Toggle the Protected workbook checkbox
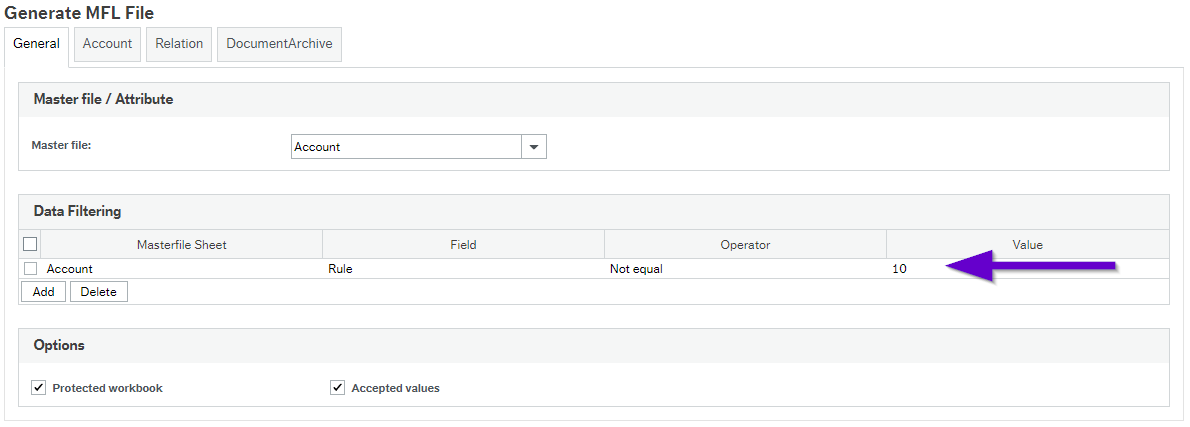 [x=39, y=388]
